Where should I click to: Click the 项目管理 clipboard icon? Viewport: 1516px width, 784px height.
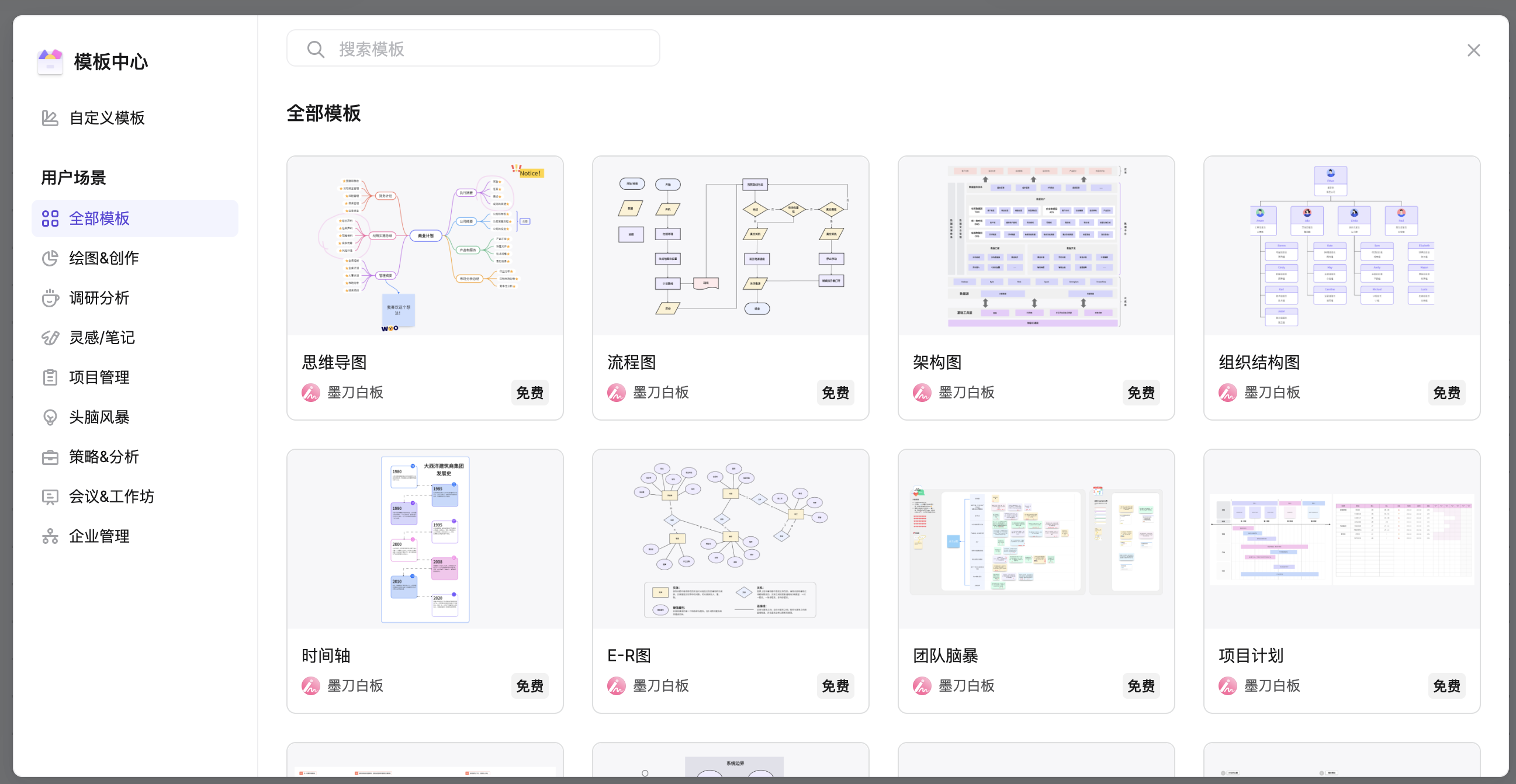click(x=50, y=377)
